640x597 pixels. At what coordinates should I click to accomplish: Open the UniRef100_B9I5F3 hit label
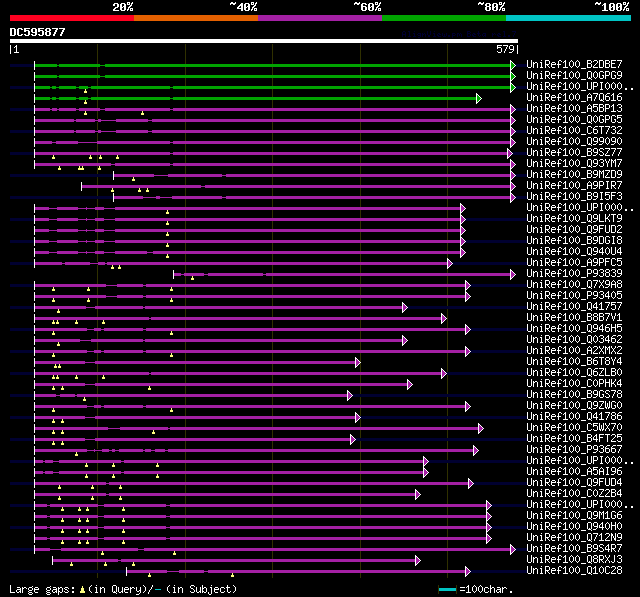[x=574, y=197]
